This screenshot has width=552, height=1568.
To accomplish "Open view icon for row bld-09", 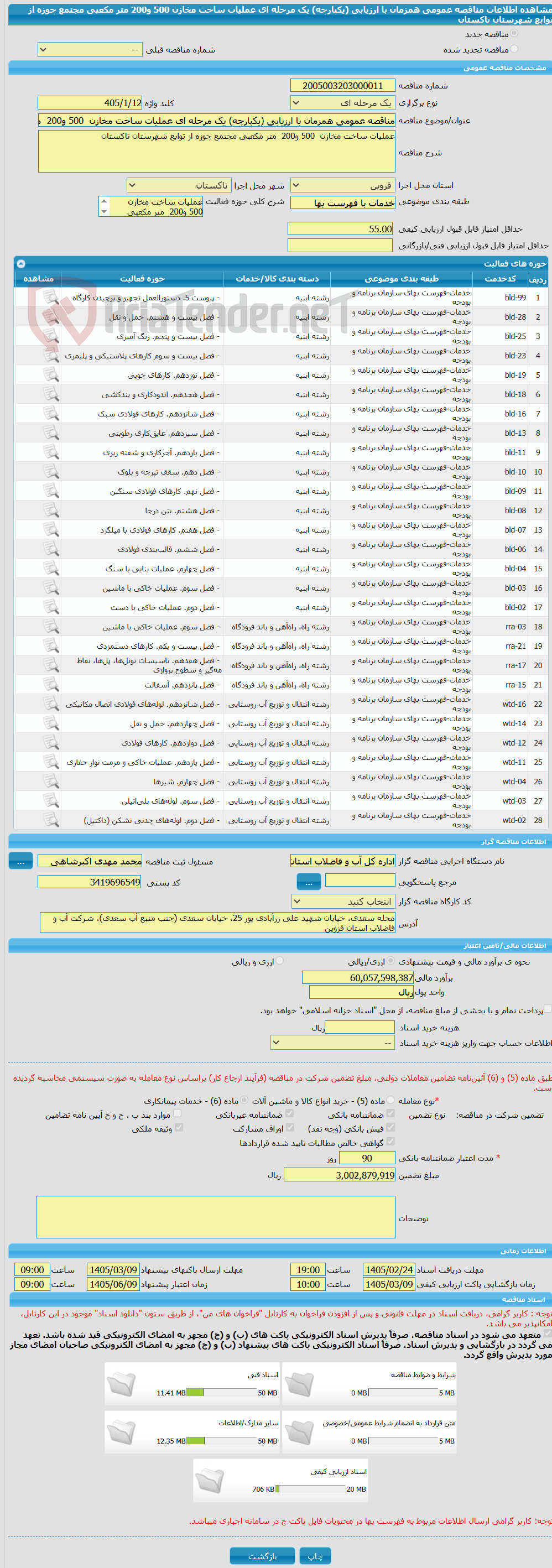I will (x=51, y=491).
